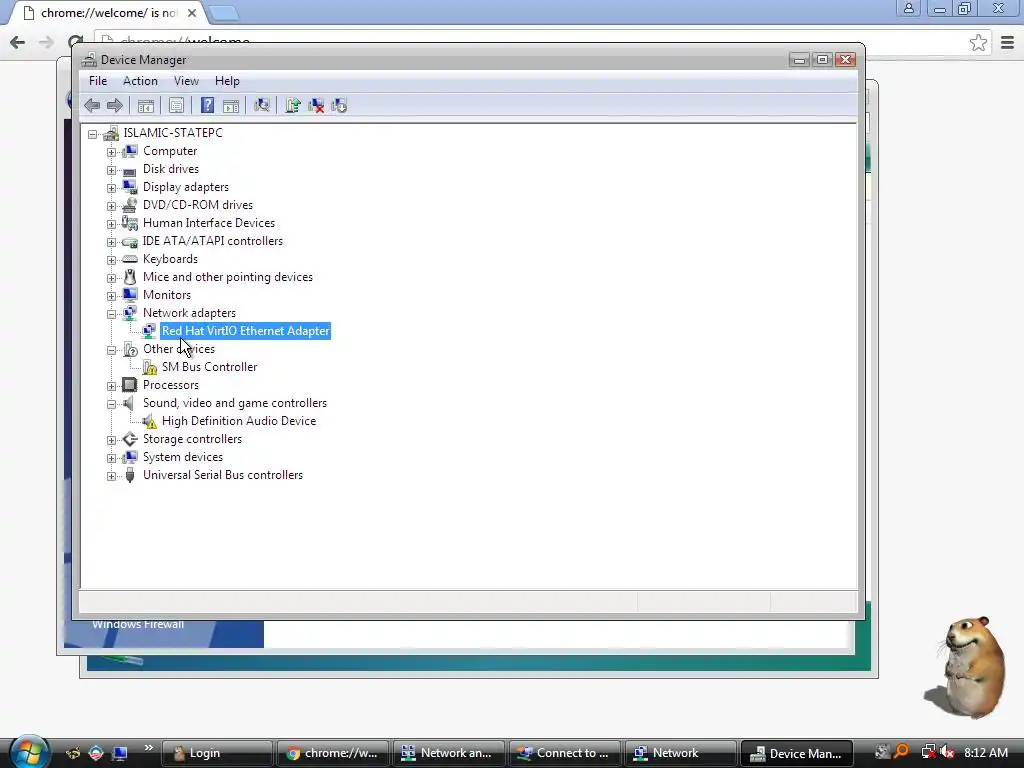Click the Uninstall icon with red X

coord(316,105)
